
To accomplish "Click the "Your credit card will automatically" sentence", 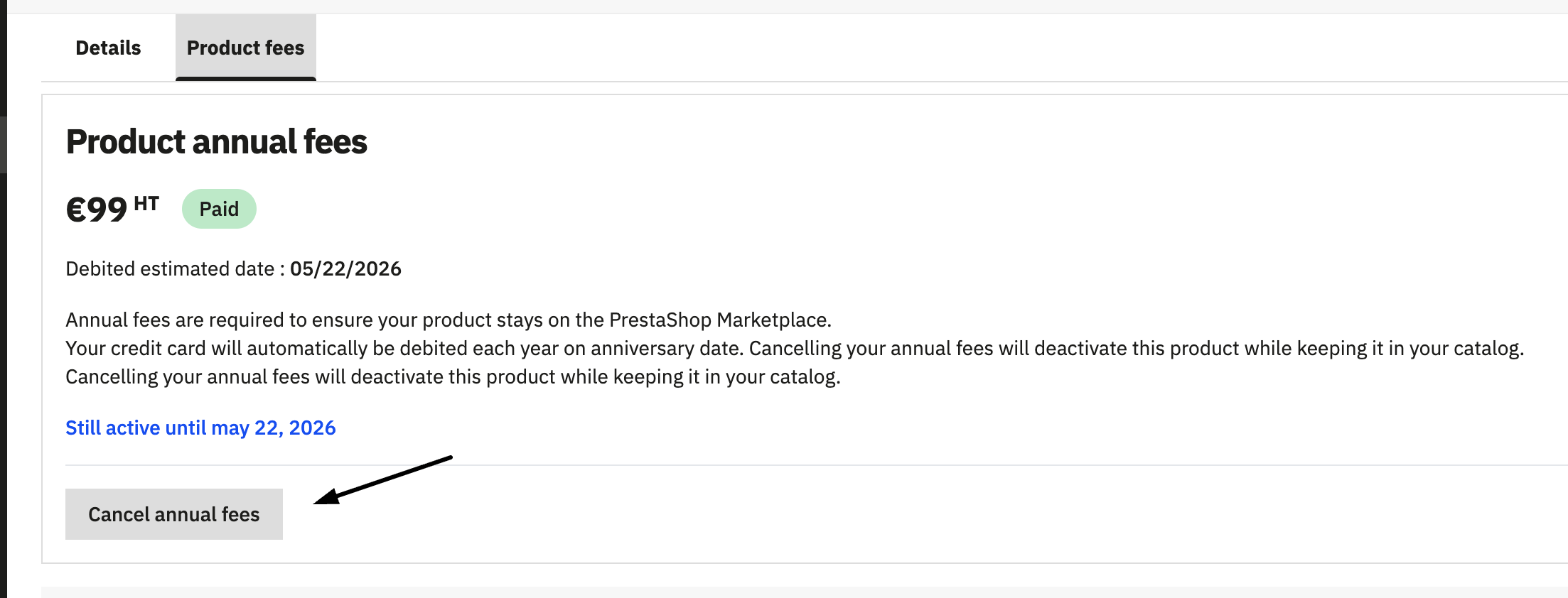I will pyautogui.click(x=405, y=349).
